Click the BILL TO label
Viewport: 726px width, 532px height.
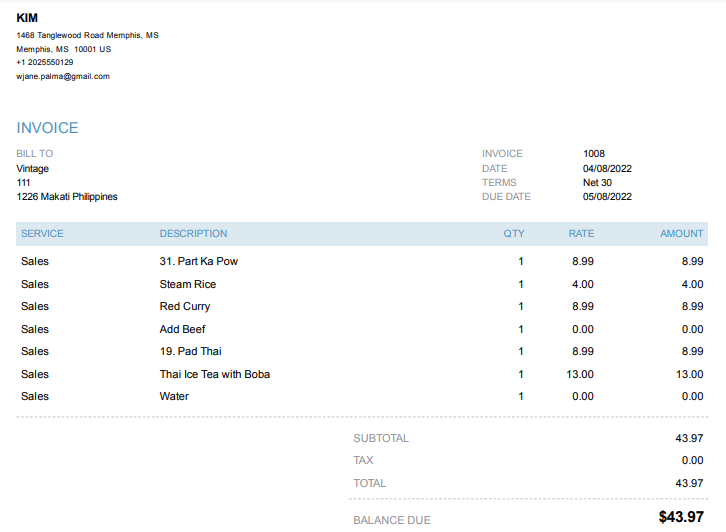35,154
